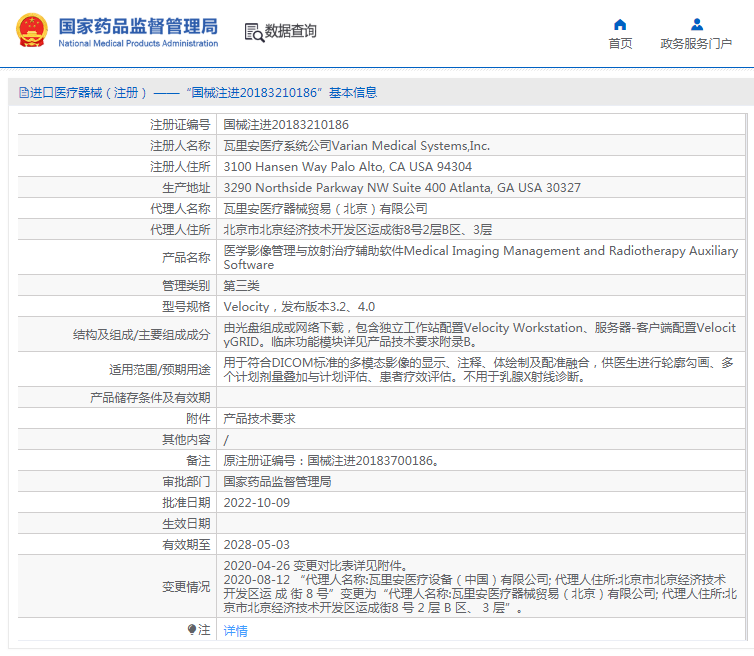Click 注册人名称 label
This screenshot has height=656, width=754.
click(x=180, y=146)
